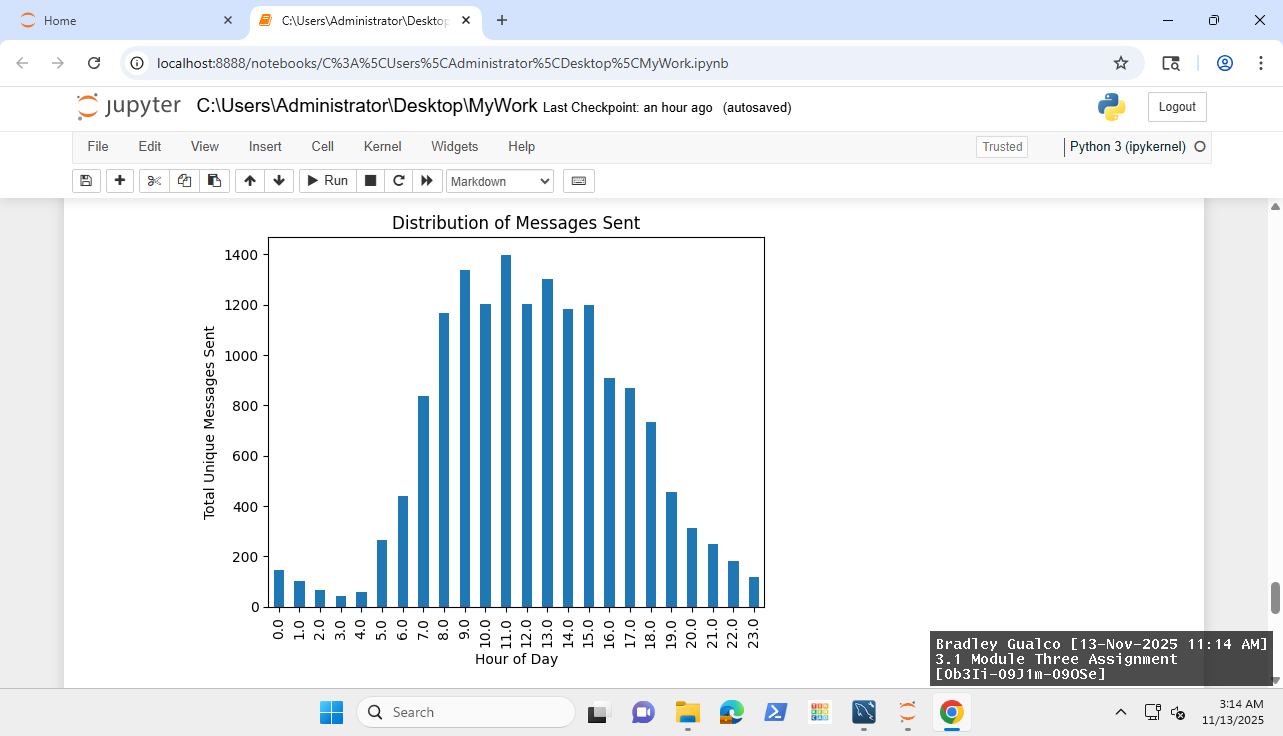Image resolution: width=1283 pixels, height=736 pixels.
Task: Restart kernel and run all cells
Action: (427, 181)
